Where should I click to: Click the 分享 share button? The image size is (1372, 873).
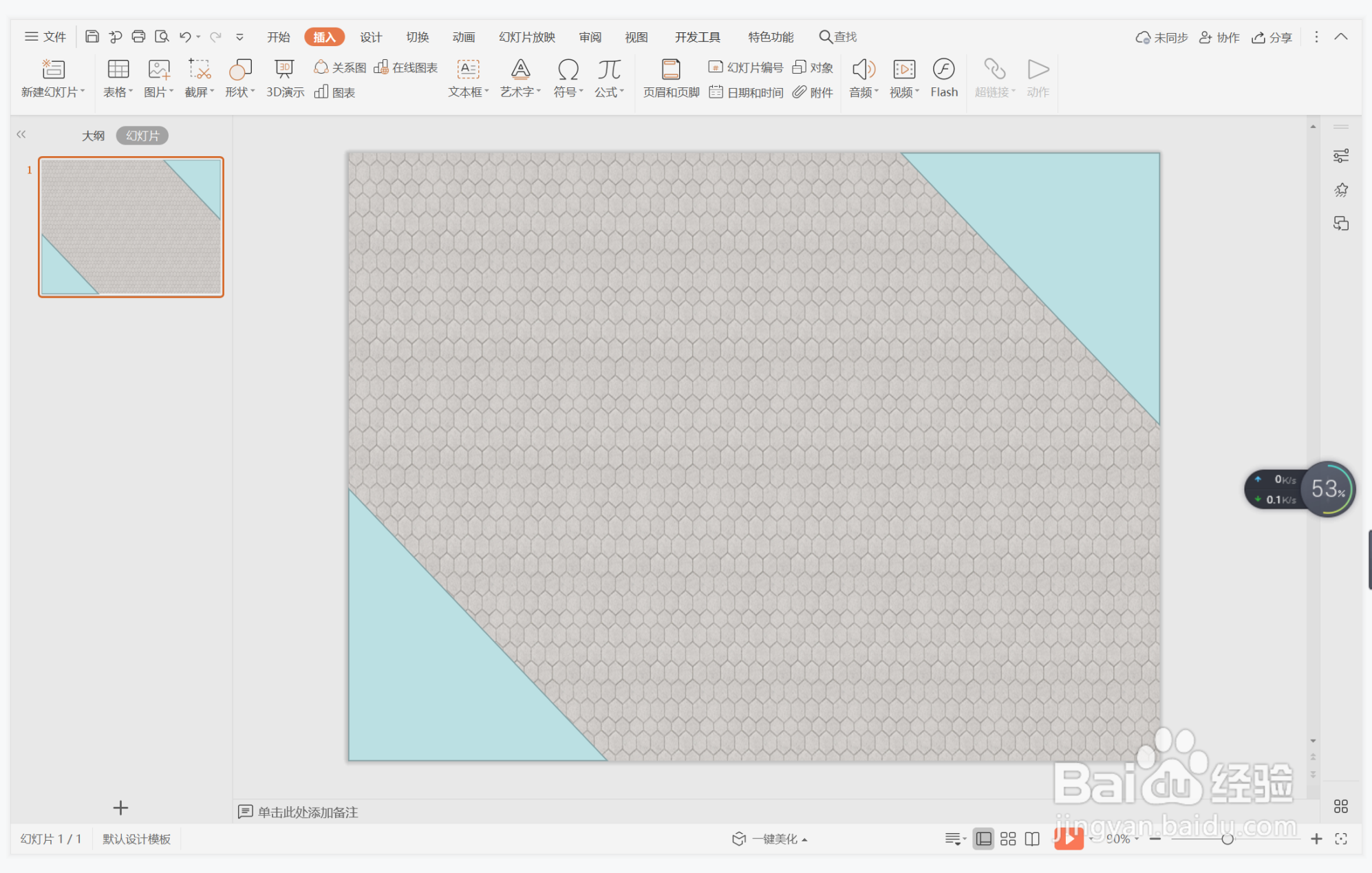(1272, 37)
